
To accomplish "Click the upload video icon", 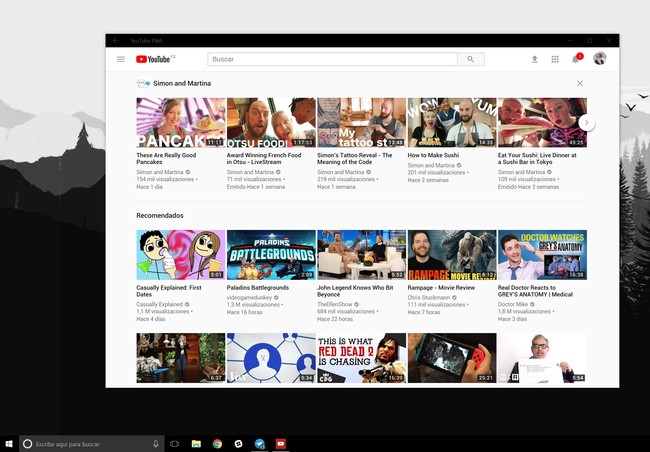I will [x=534, y=59].
